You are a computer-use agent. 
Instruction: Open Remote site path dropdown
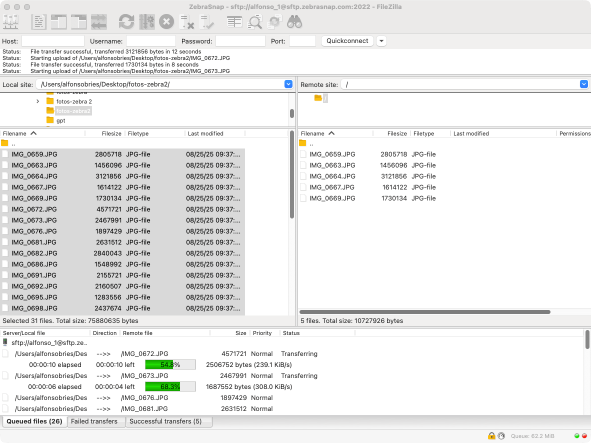[584, 84]
